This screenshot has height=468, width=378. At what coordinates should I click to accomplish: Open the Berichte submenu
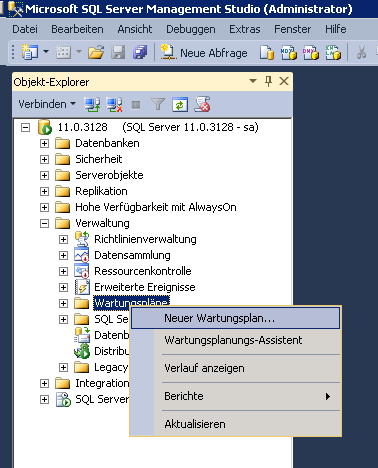click(235, 396)
